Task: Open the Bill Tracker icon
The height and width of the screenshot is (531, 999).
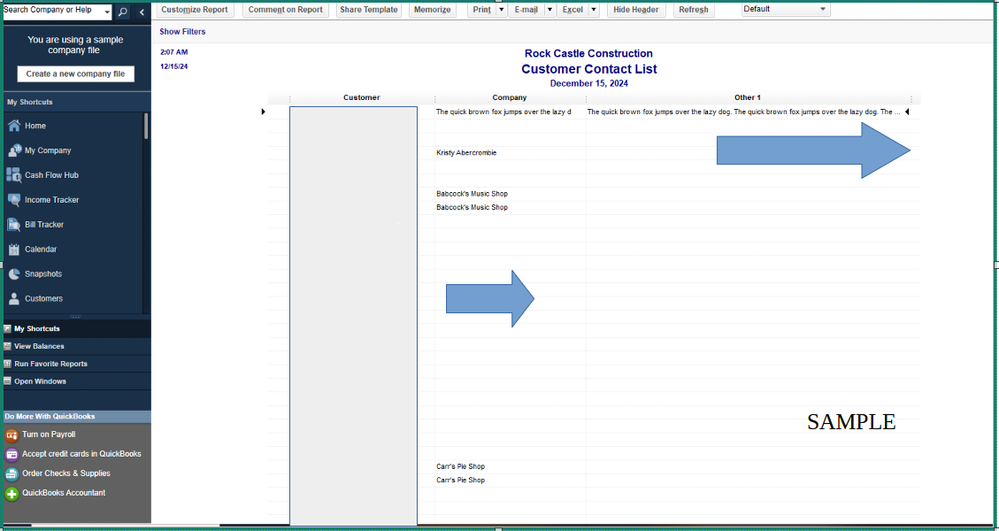Action: 14,224
